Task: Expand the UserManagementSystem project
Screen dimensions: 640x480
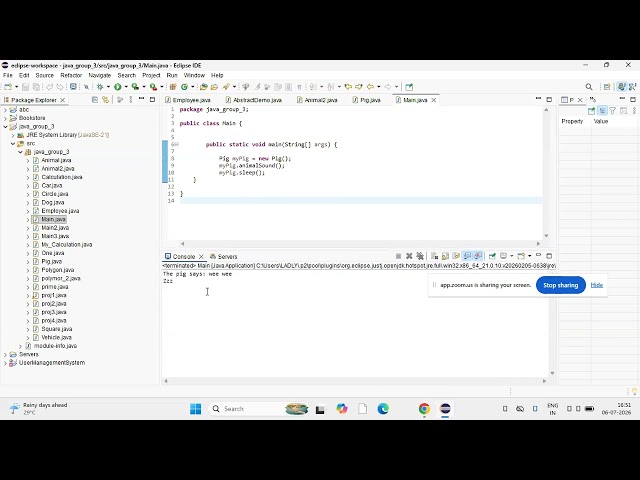Action: (5, 363)
